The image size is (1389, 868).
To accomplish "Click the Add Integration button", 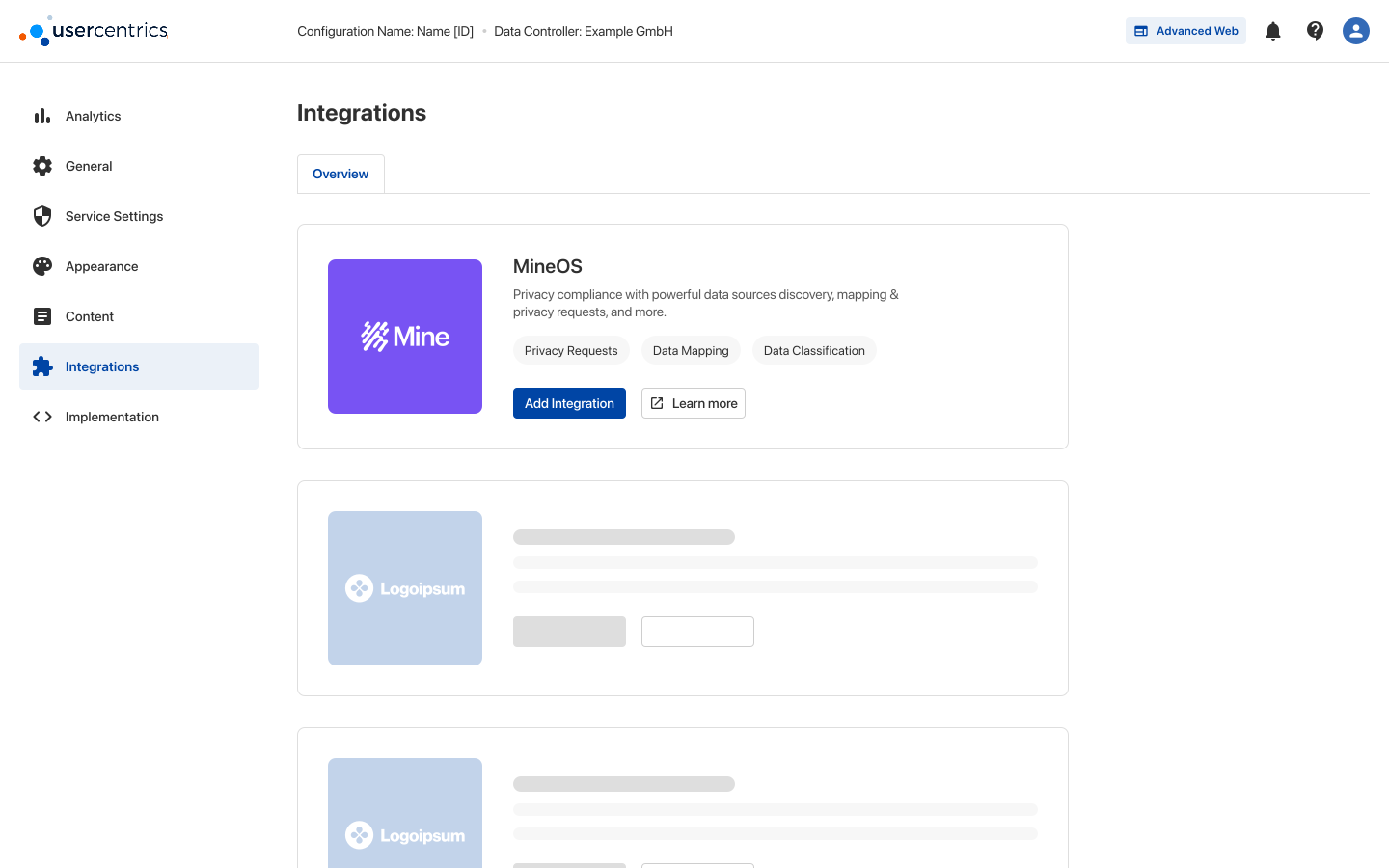I will click(569, 403).
